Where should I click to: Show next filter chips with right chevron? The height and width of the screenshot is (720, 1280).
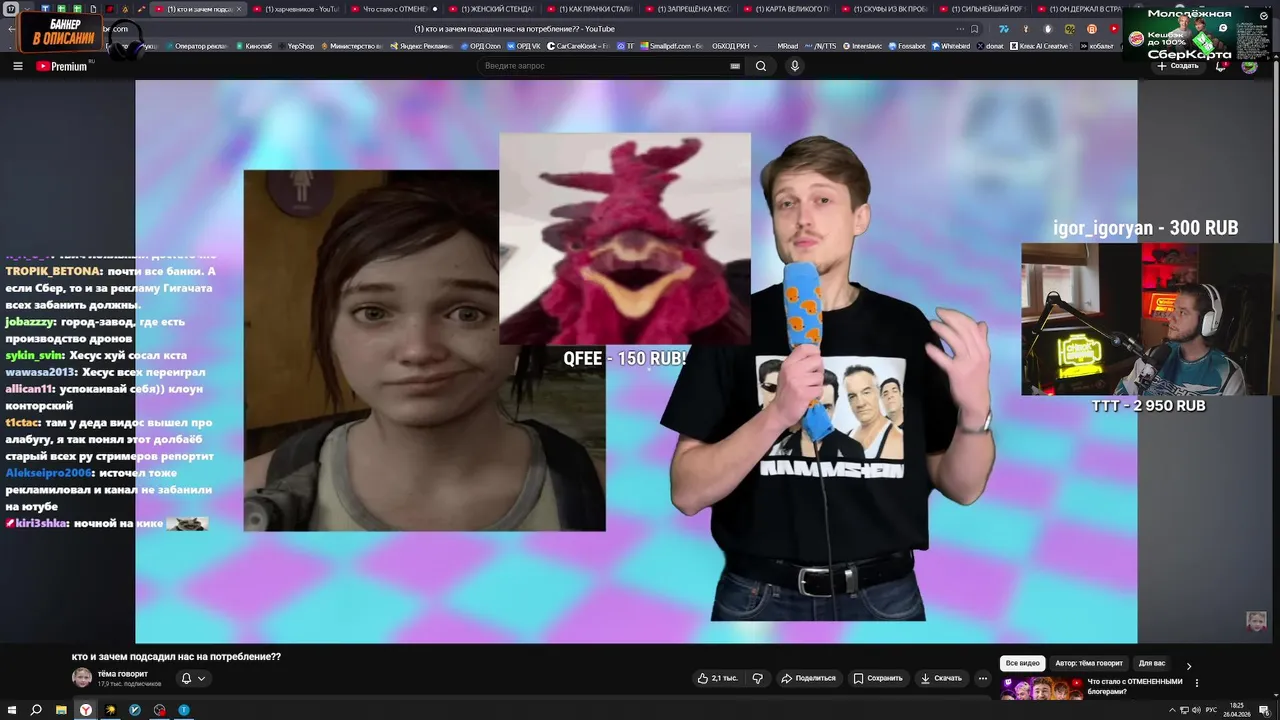[1189, 665]
